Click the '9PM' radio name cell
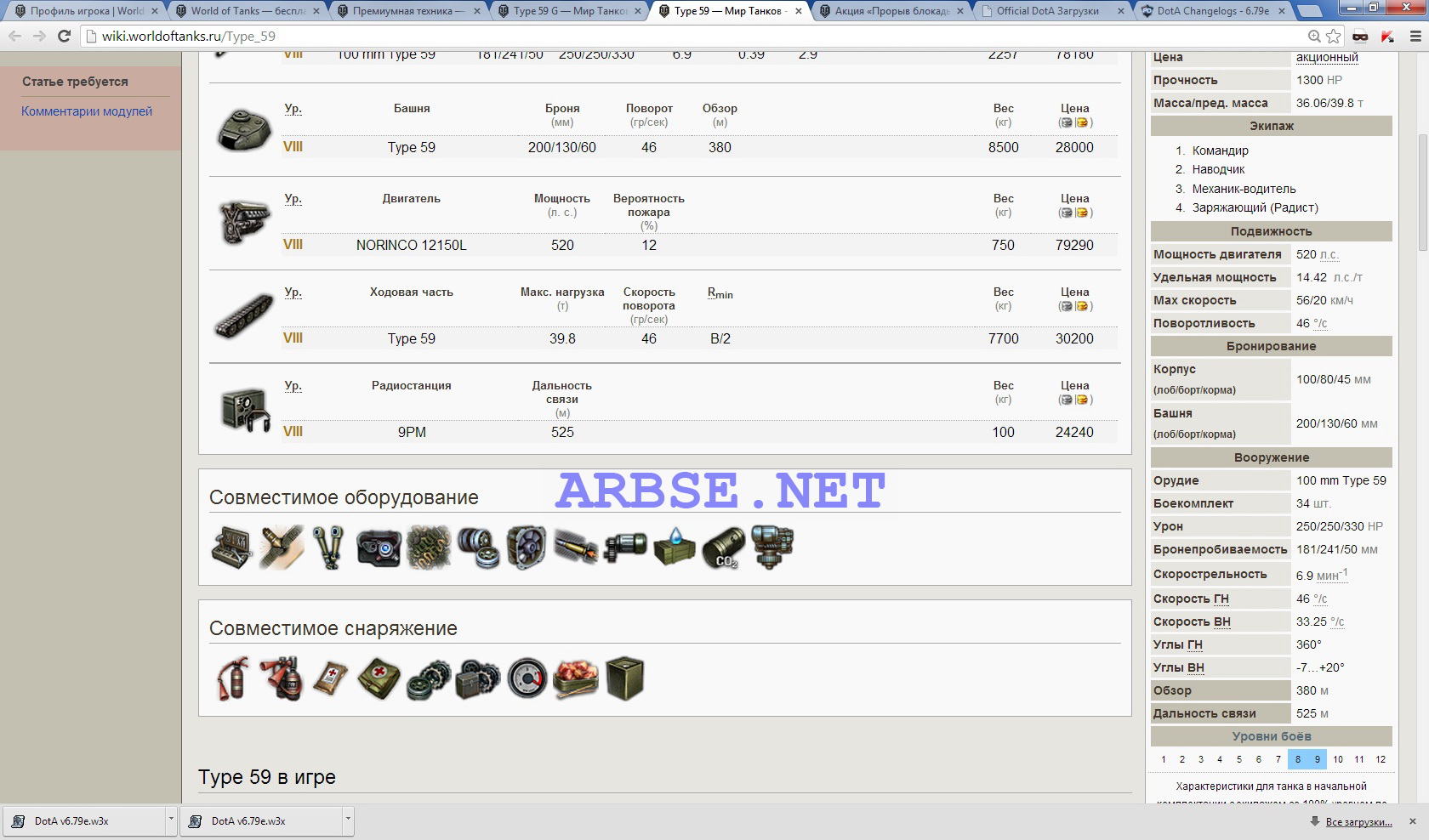This screenshot has width=1429, height=840. pos(412,432)
